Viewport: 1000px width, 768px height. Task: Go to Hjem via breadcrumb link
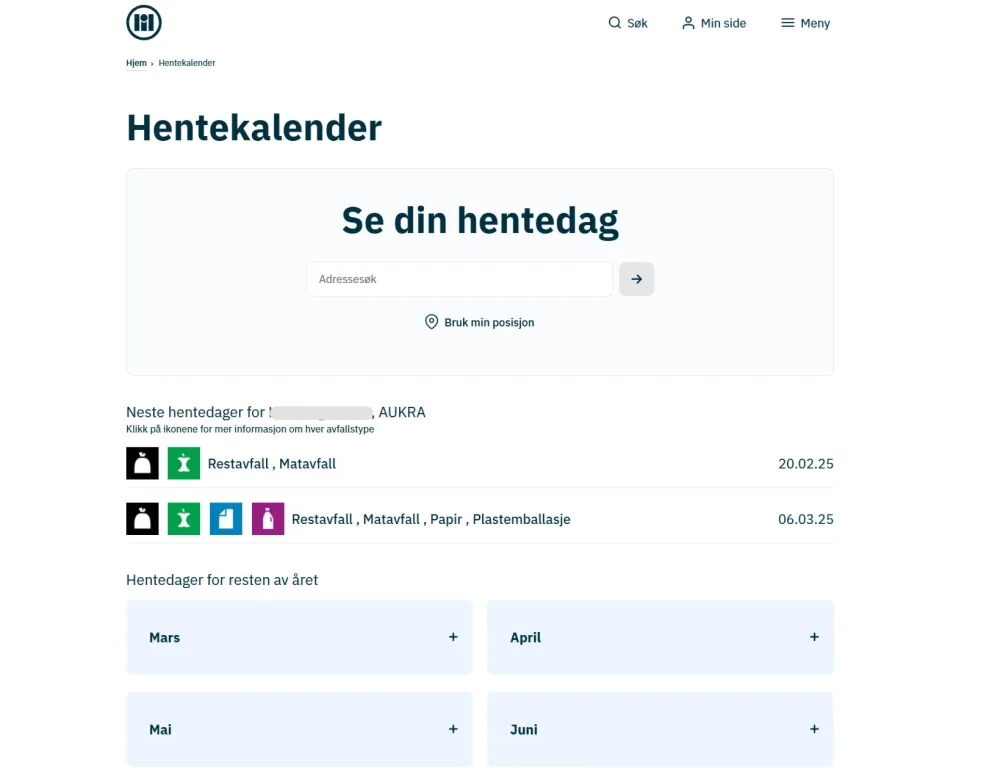click(136, 63)
